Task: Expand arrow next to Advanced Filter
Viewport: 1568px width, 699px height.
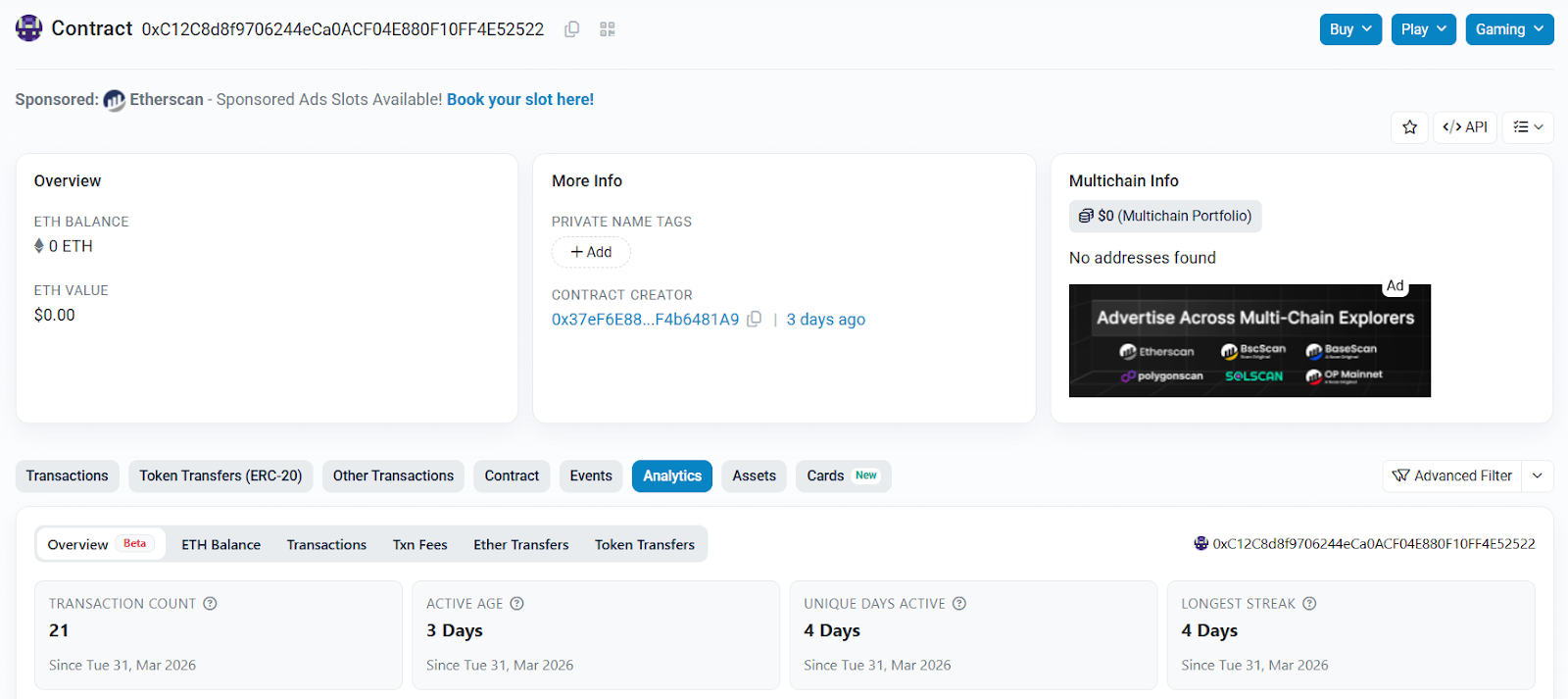Action: tap(1538, 476)
